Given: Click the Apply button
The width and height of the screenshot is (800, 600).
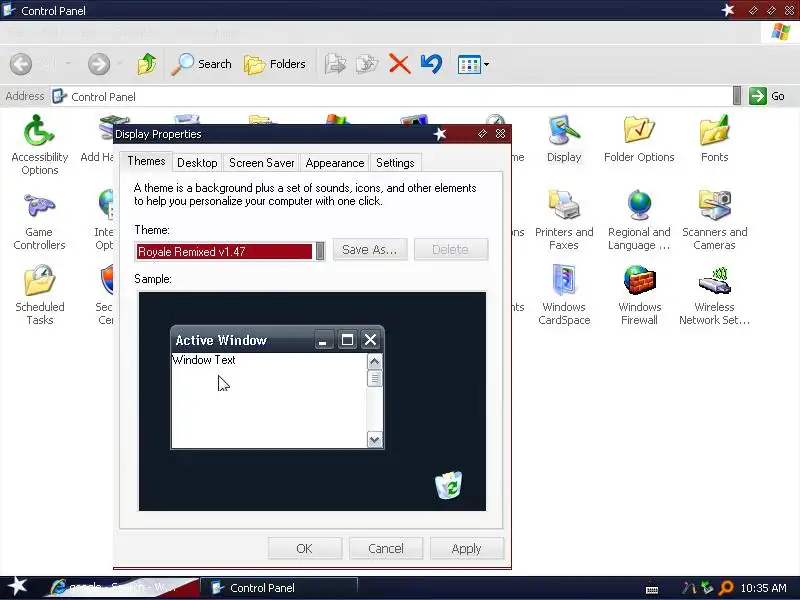Looking at the screenshot, I should (x=467, y=548).
